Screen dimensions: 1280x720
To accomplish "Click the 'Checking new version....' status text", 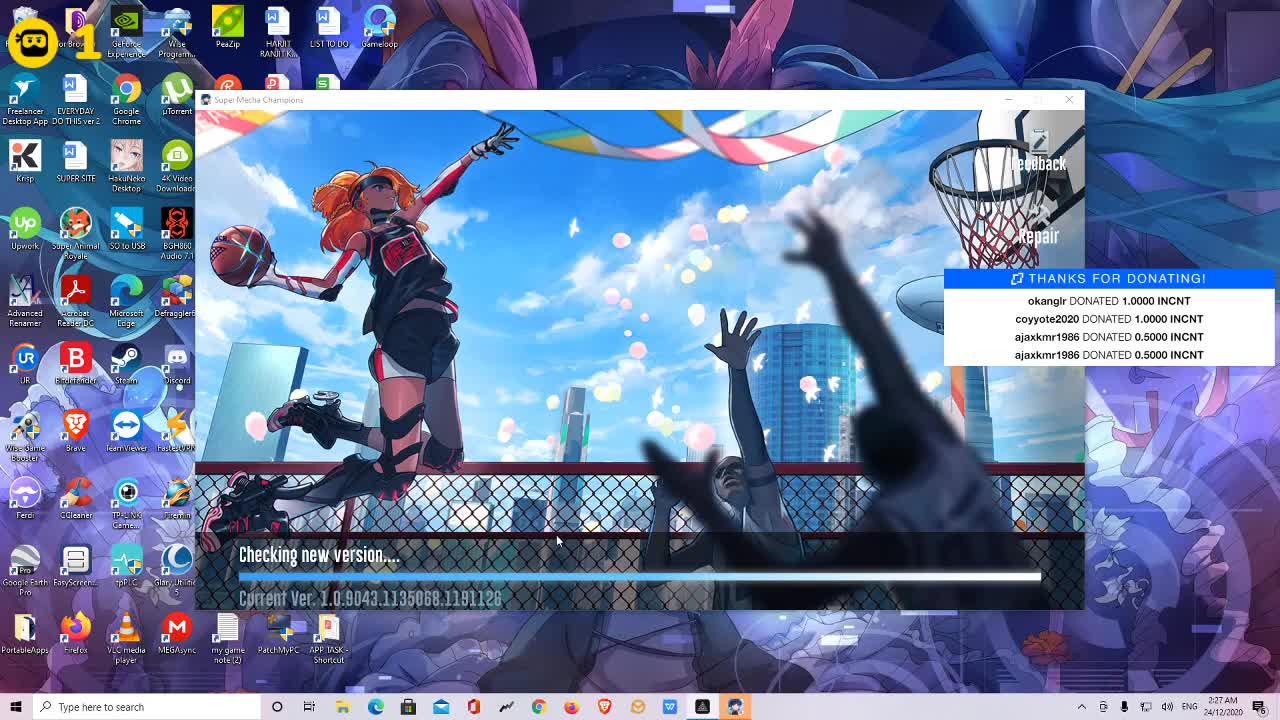I will [x=319, y=555].
